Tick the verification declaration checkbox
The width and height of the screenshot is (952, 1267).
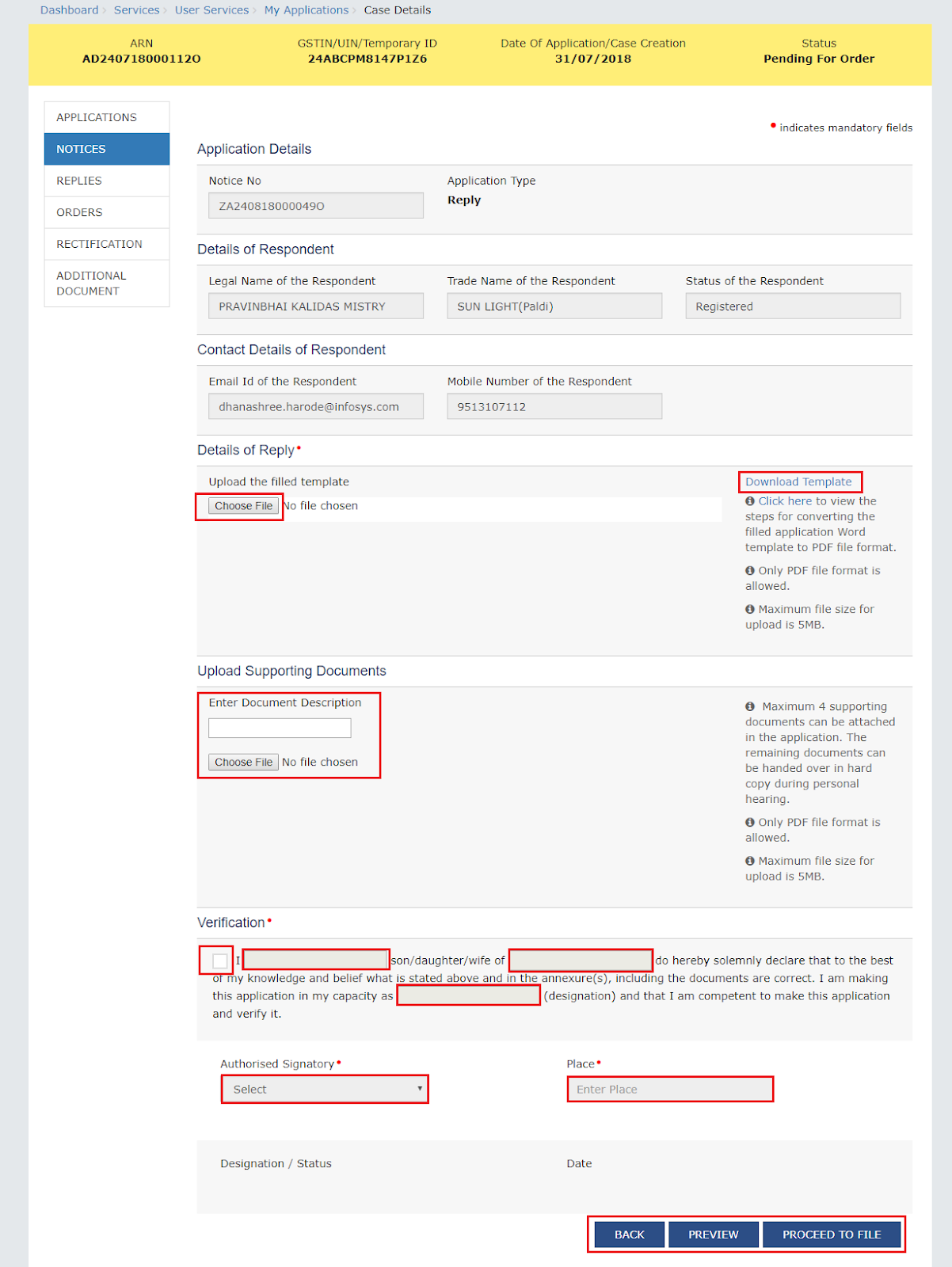coord(219,961)
